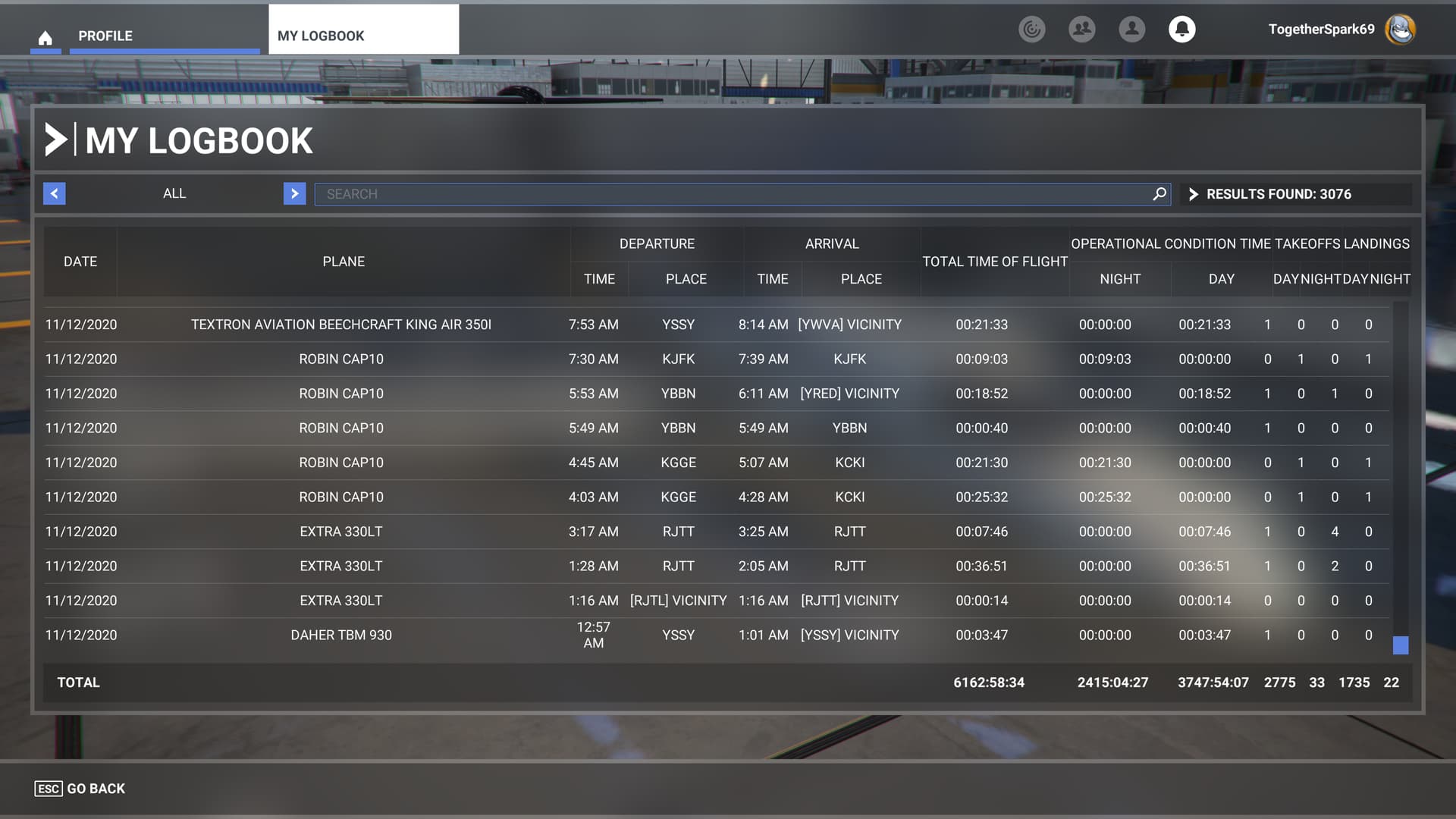Select the Daher TBM 930 row
This screenshot has width=1456, height=819.
click(717, 635)
